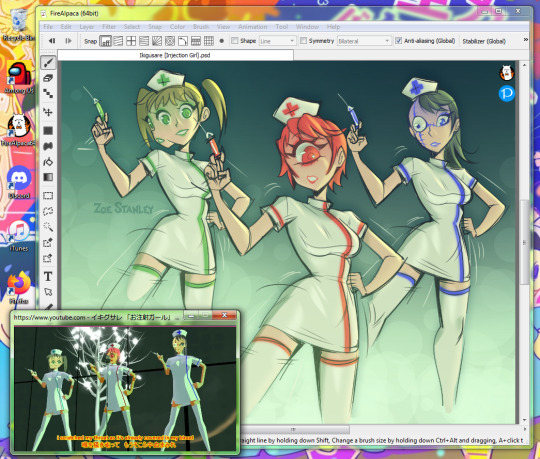The height and width of the screenshot is (459, 540).
Task: Enable square grid snap icon
Action: [x=209, y=41]
